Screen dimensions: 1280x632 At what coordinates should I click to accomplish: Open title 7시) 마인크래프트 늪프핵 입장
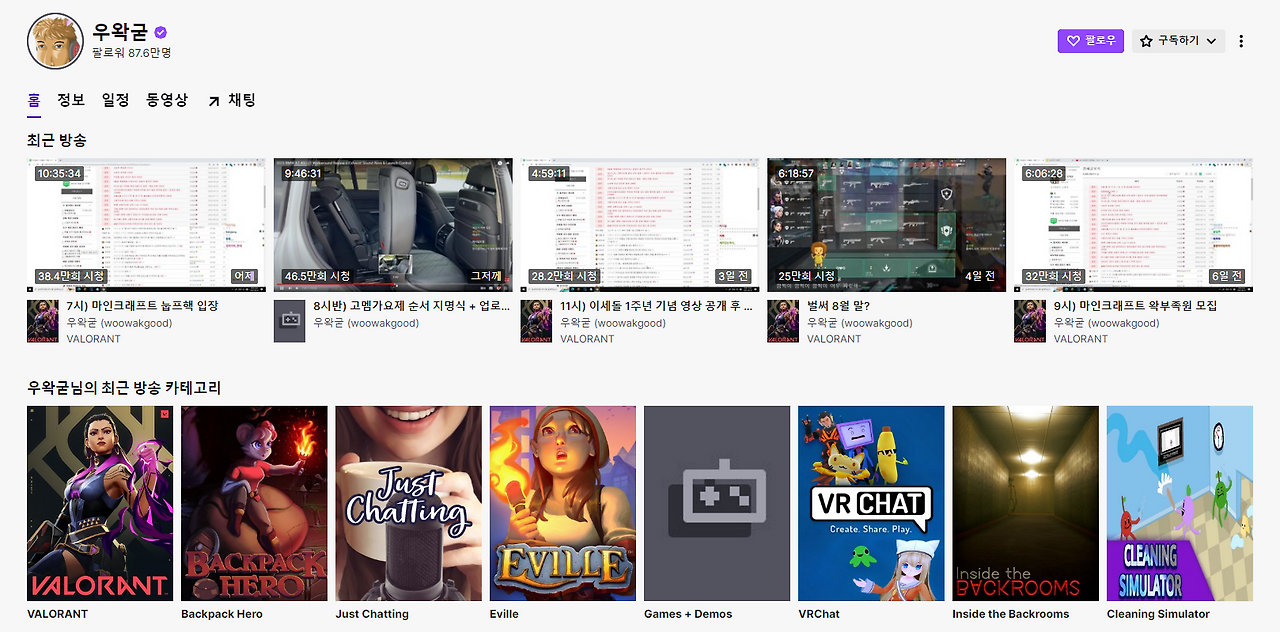pyautogui.click(x=142, y=306)
